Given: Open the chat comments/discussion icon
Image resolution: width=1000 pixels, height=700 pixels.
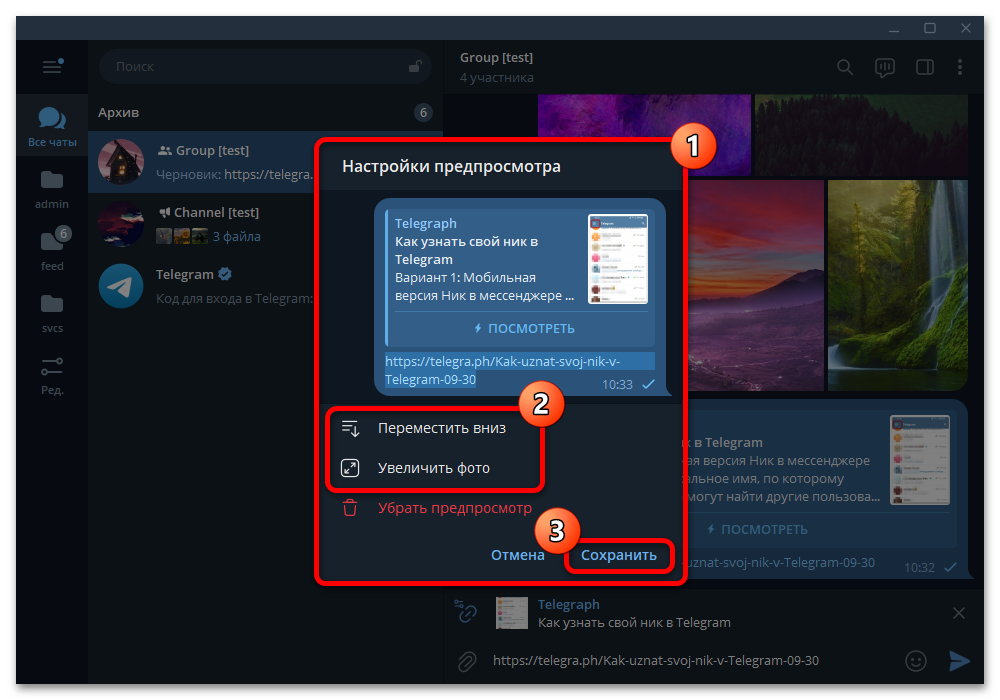Looking at the screenshot, I should point(885,67).
